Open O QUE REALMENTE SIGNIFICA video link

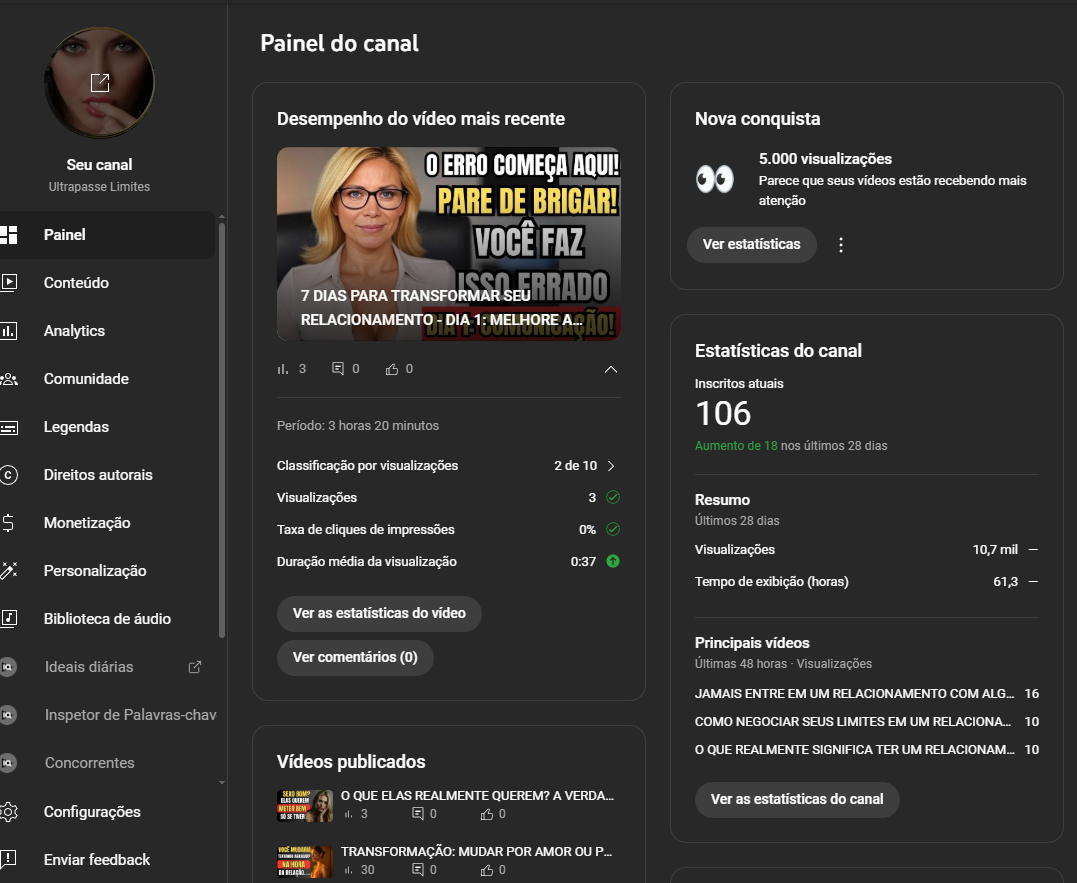854,750
